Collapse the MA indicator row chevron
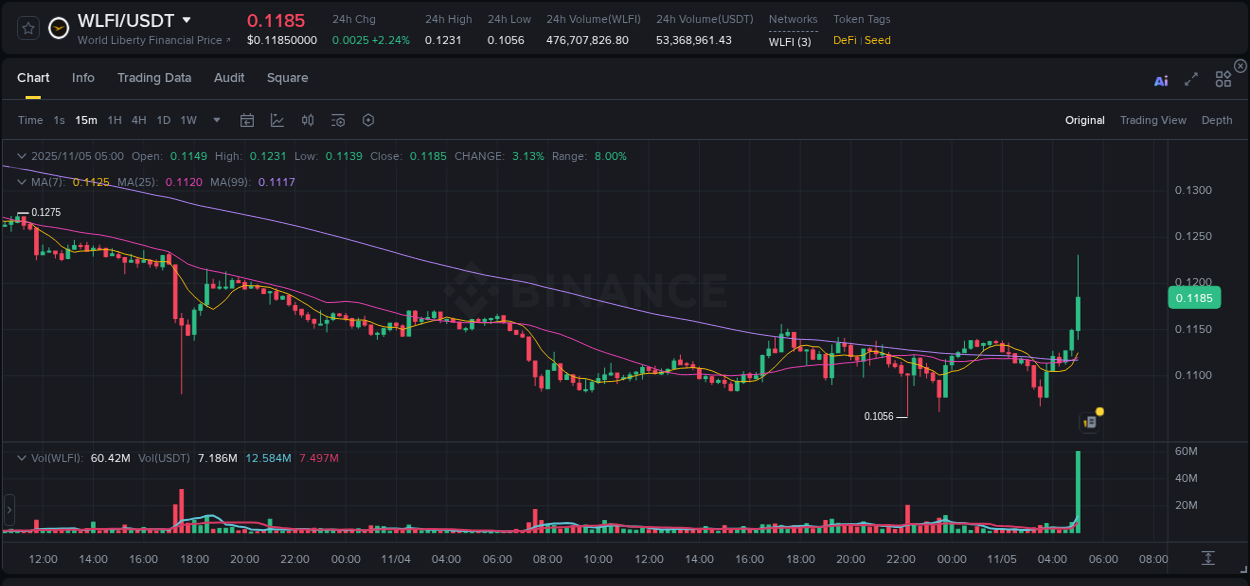Screen dimensions: 1250x586 [22, 181]
